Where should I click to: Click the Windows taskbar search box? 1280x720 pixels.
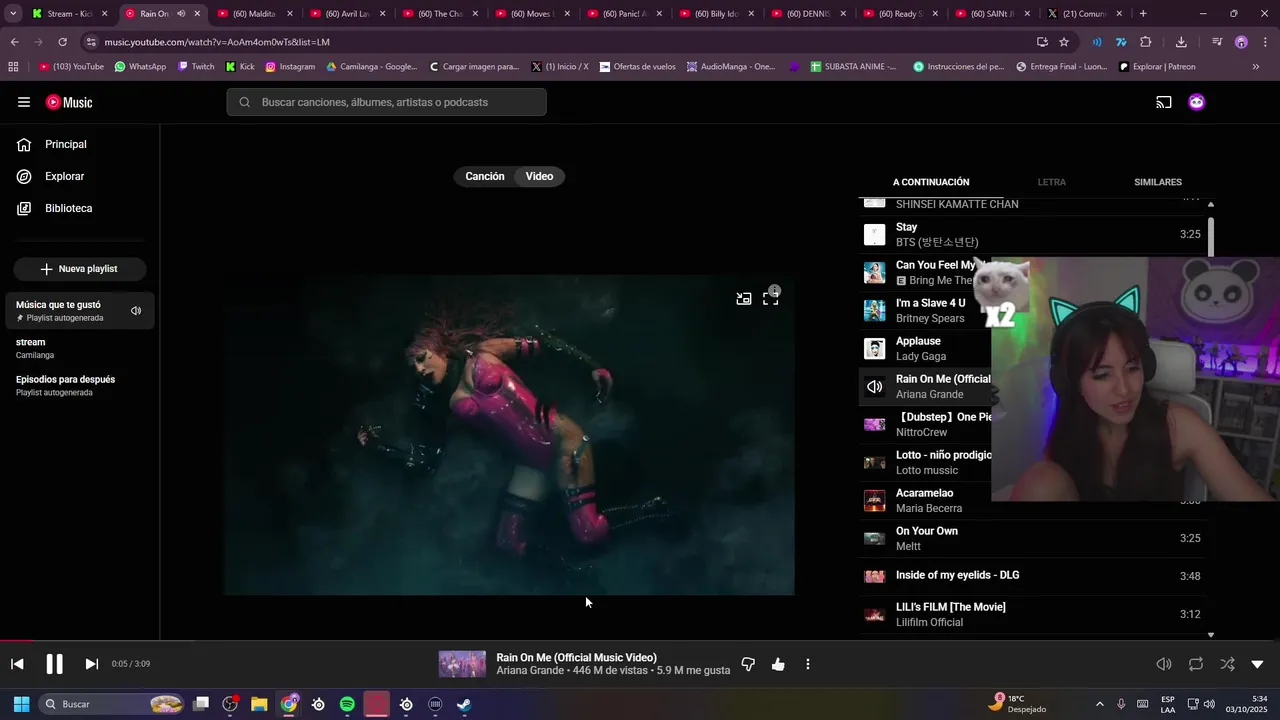pyautogui.click(x=111, y=704)
